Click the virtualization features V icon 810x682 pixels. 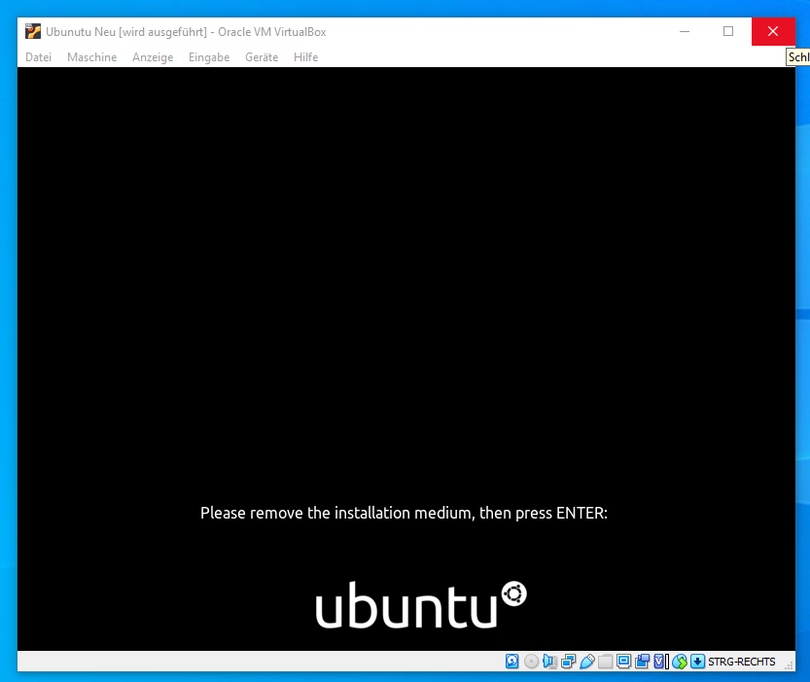tap(660, 661)
